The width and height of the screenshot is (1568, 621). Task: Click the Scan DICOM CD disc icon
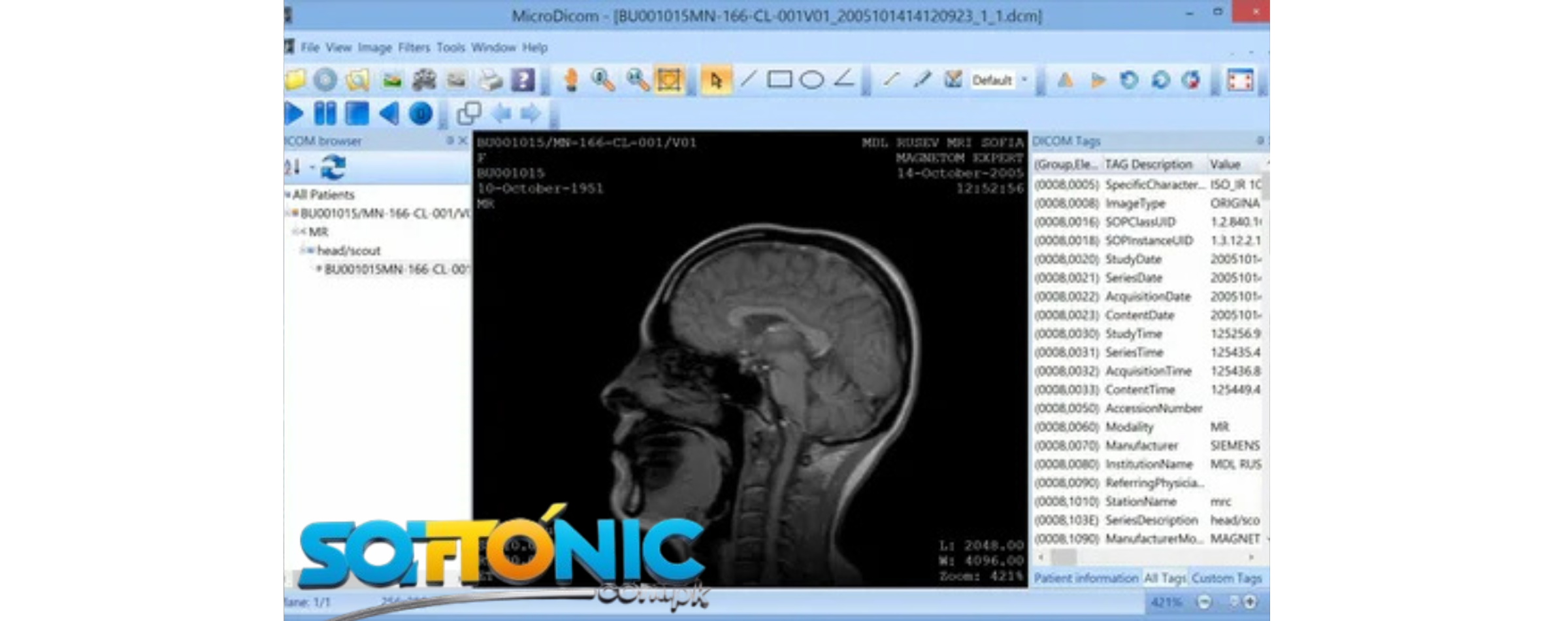pos(325,80)
